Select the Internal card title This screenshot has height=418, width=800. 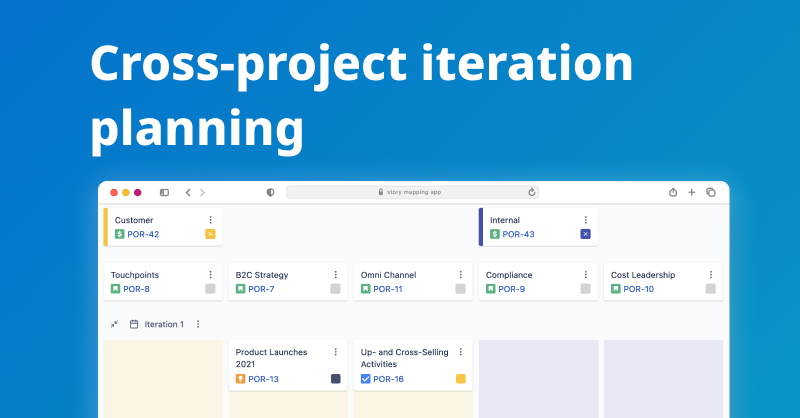coord(505,220)
